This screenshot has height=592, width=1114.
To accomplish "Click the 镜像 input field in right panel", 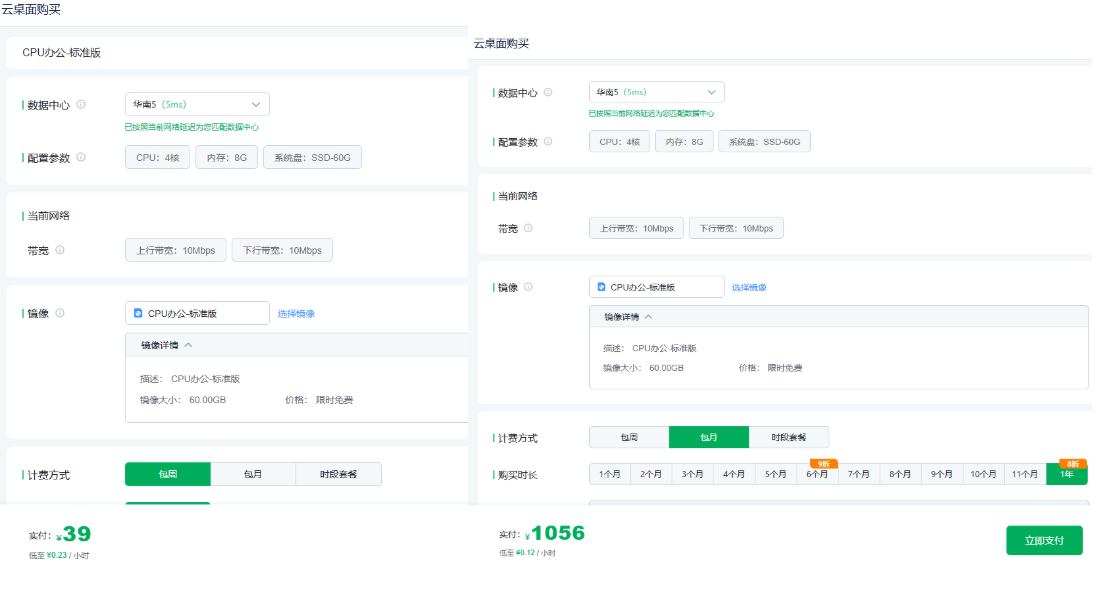I will pos(656,287).
